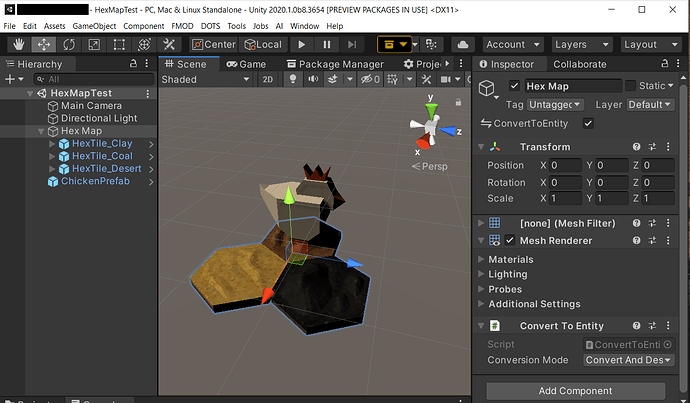Image resolution: width=690 pixels, height=403 pixels.
Task: Open the Shaded draw mode dropdown
Action: [x=206, y=79]
